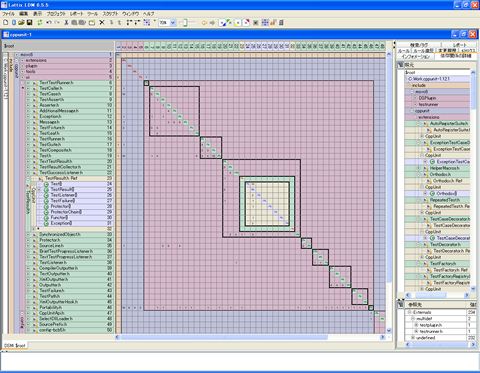Click the bar chart toolbar icon

click(273, 22)
